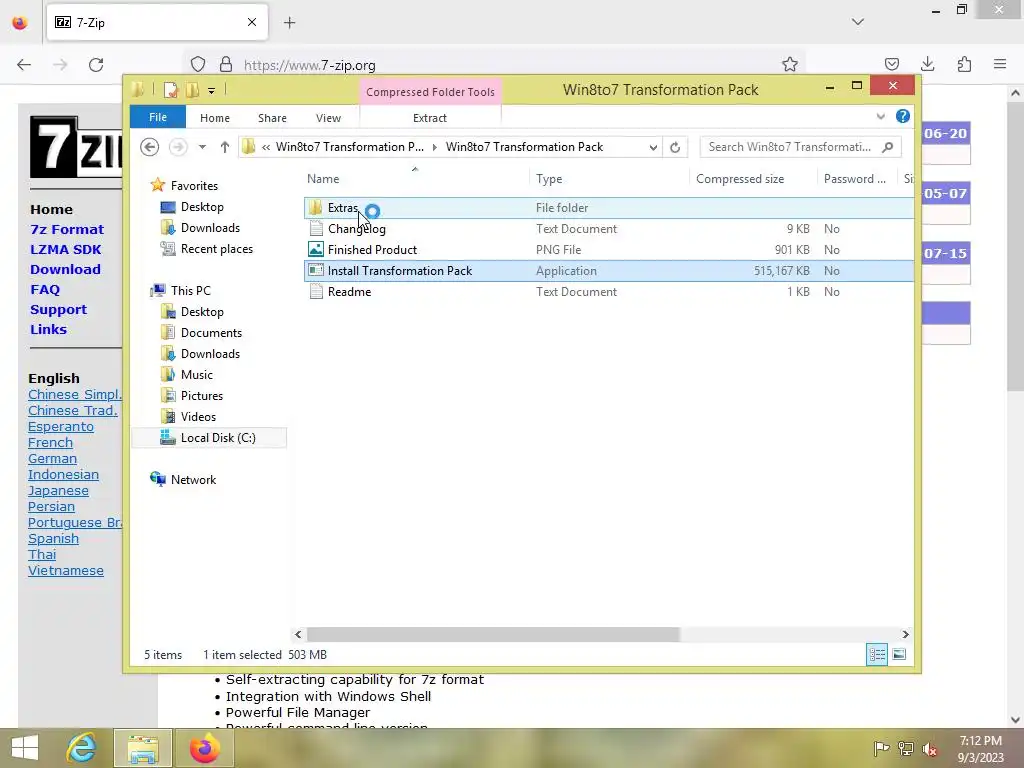Refresh the Explorer address bar location
Screen dimensions: 1024x768
[x=675, y=147]
